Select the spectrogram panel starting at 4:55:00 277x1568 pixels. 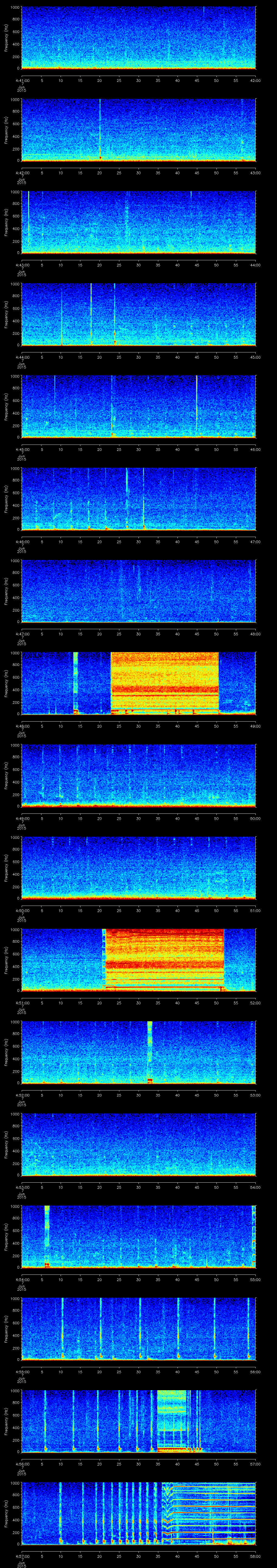point(138,1329)
